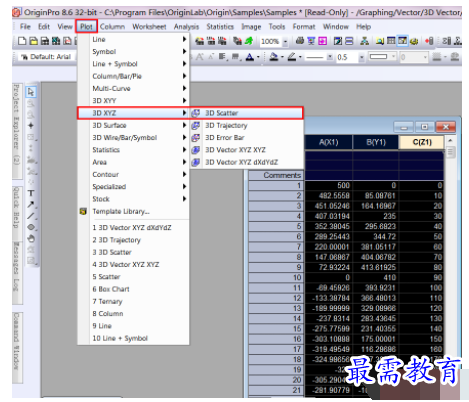Click the network hierarchy toolbar icon
469x402 pixels.
click(x=364, y=41)
